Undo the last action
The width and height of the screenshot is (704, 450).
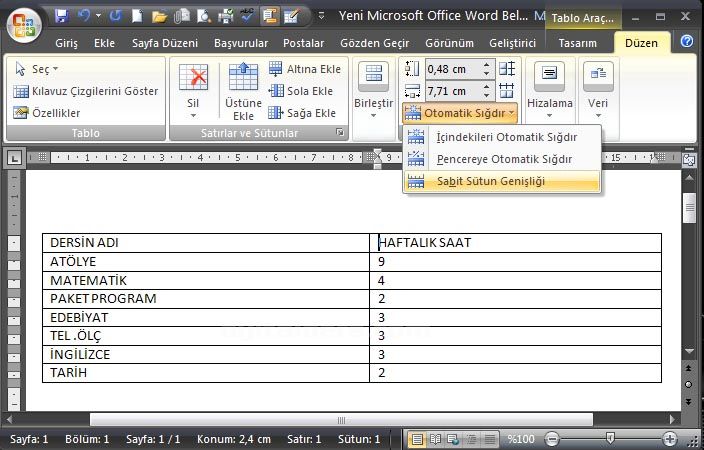pyautogui.click(x=84, y=16)
